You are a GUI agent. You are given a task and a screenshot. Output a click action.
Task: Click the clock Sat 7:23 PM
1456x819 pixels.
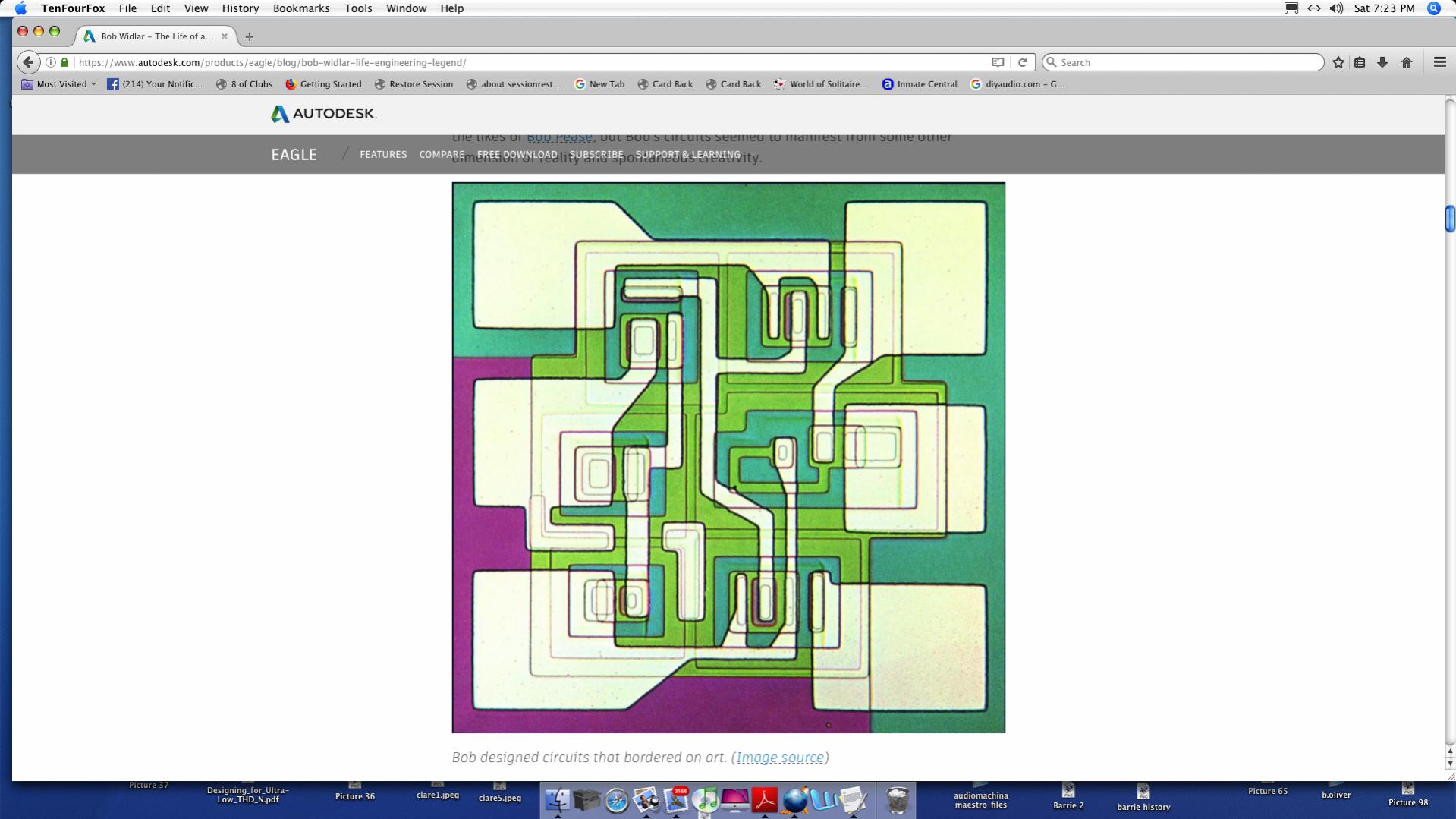pos(1385,8)
